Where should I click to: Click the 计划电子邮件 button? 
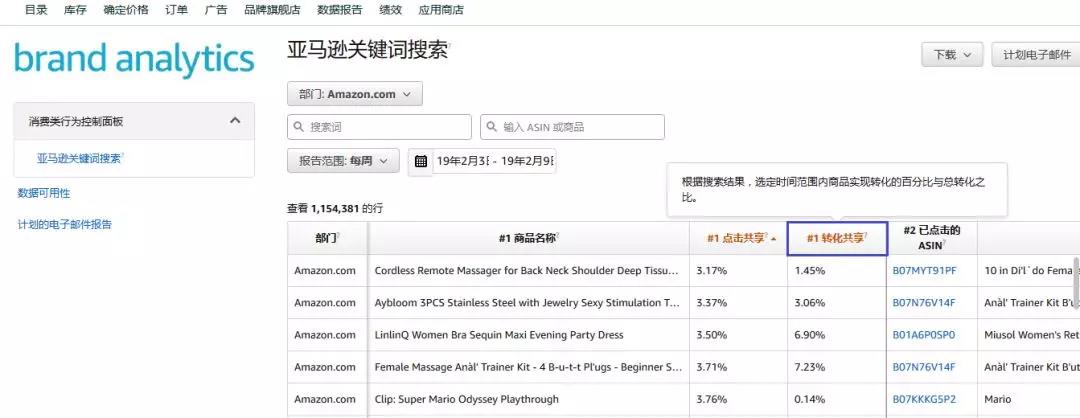[1037, 54]
